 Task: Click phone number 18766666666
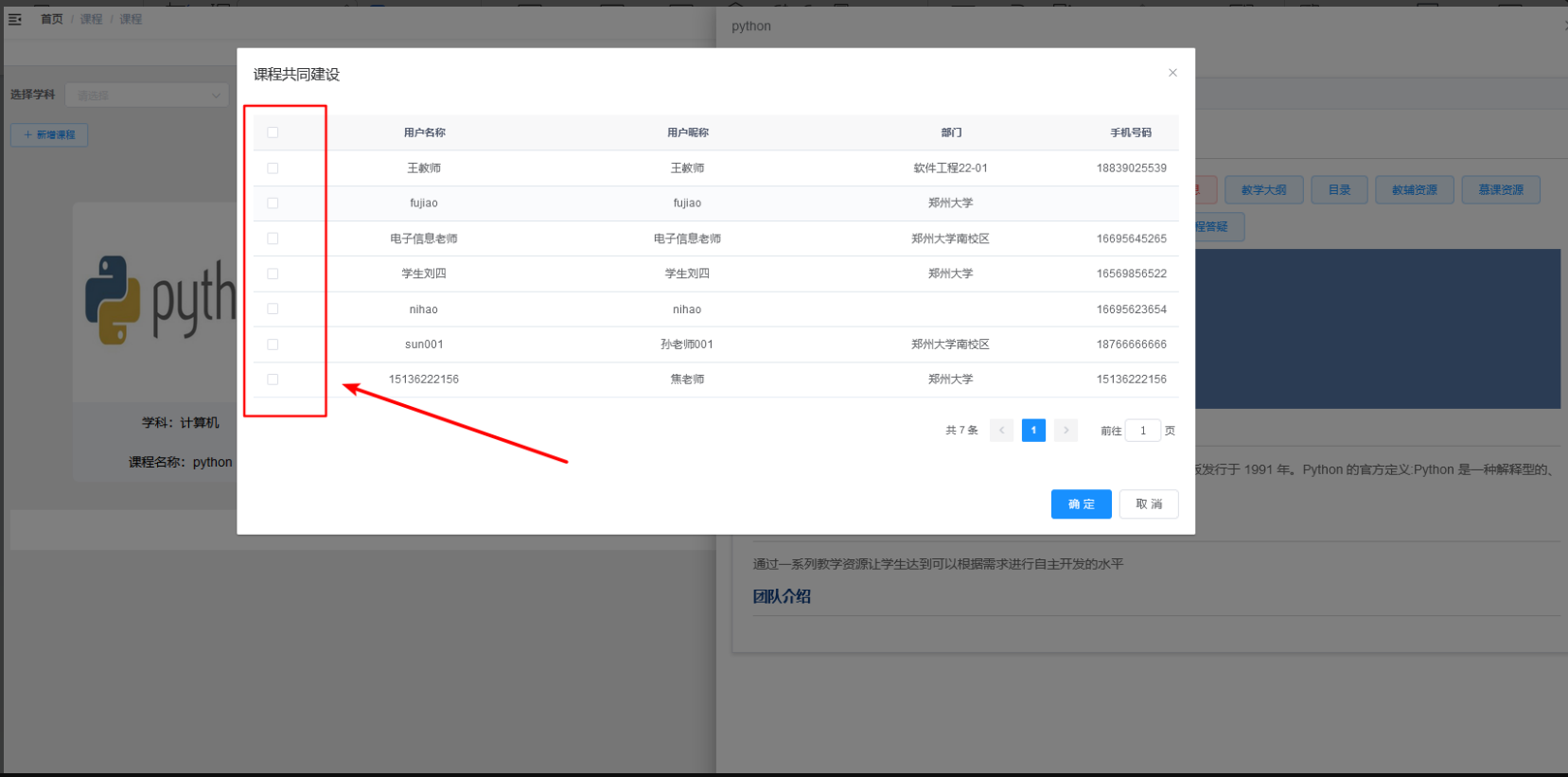[1132, 344]
